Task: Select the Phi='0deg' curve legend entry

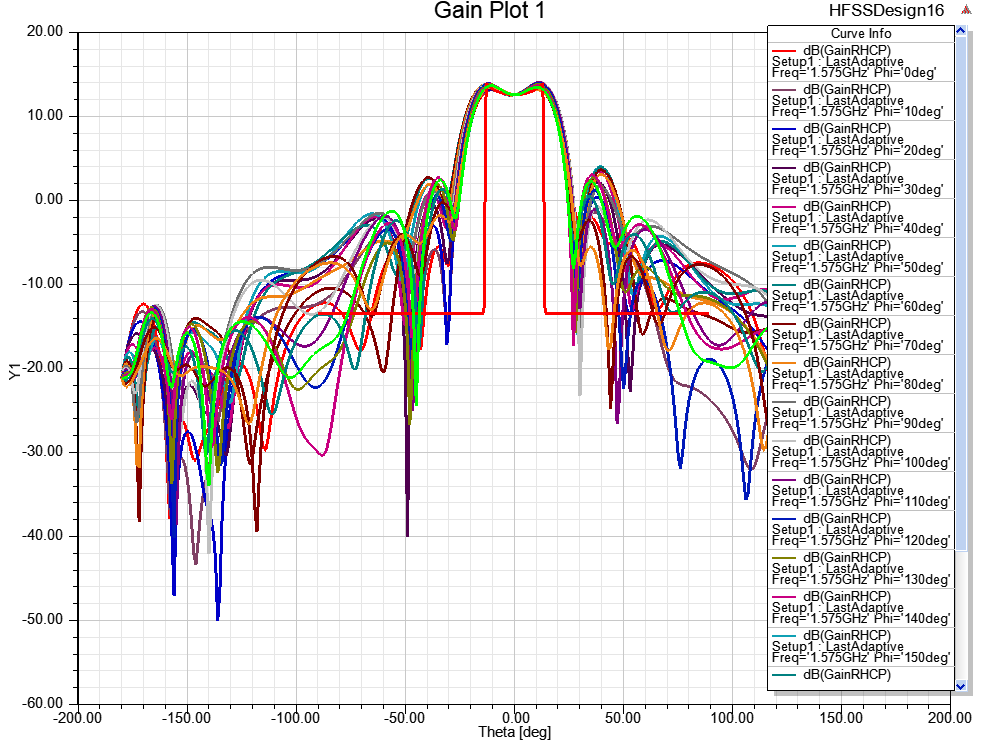Action: (861, 61)
